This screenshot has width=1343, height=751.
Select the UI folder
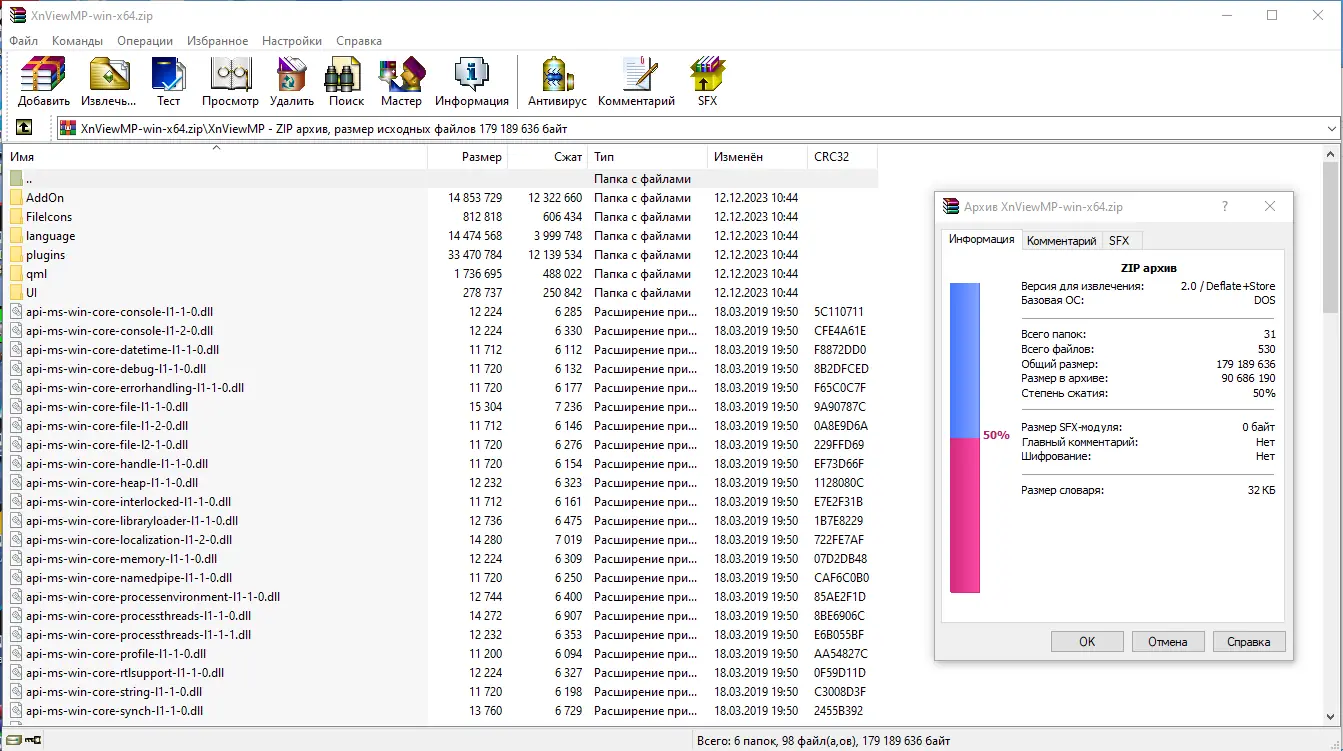pyautogui.click(x=32, y=293)
